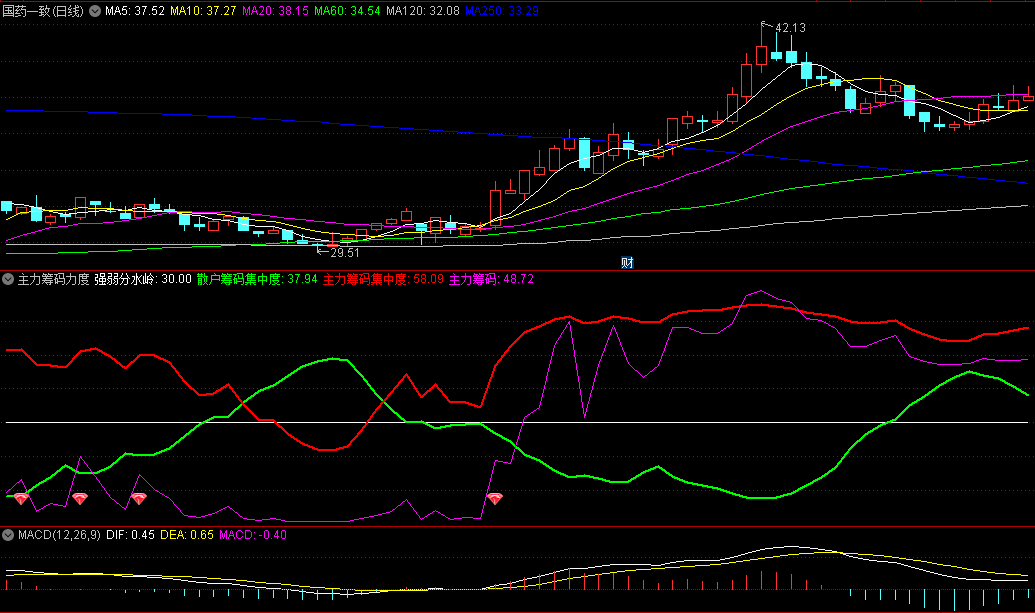Click the first red diamond signal icon
1035x613 pixels.
pyautogui.click(x=21, y=499)
